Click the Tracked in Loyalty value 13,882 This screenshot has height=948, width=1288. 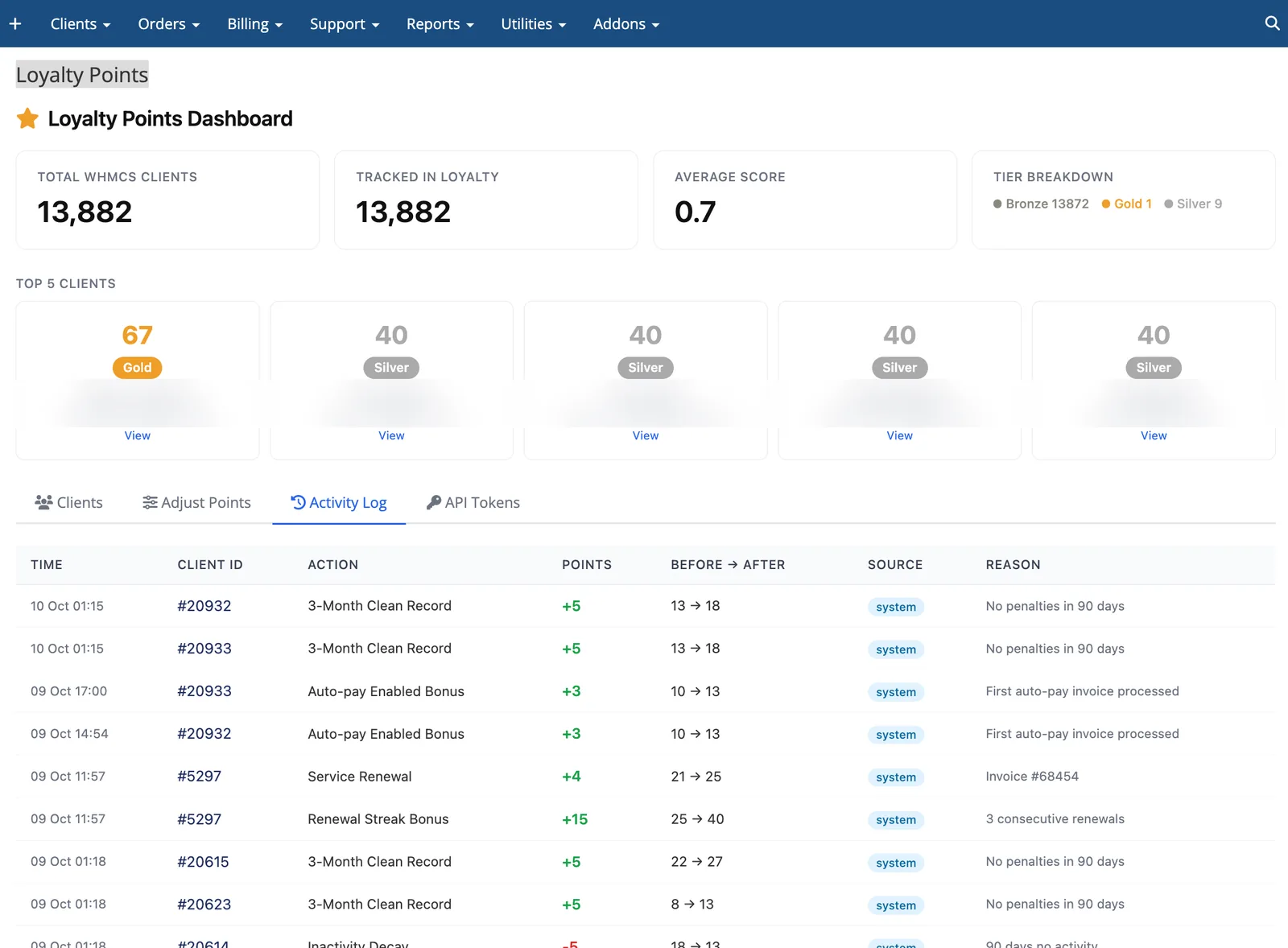pyautogui.click(x=403, y=212)
